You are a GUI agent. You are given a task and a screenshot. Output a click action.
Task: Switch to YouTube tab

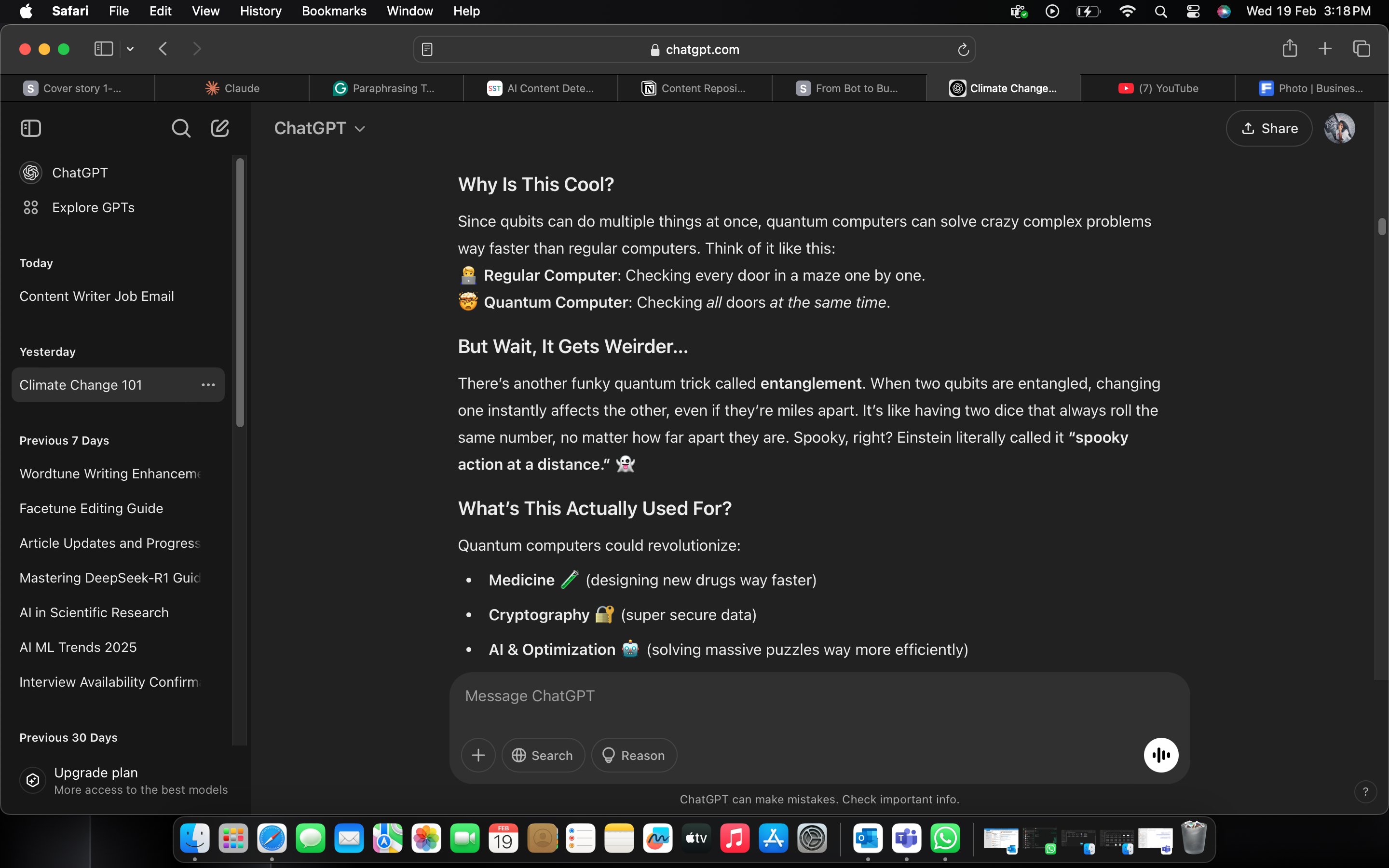[x=1157, y=88]
